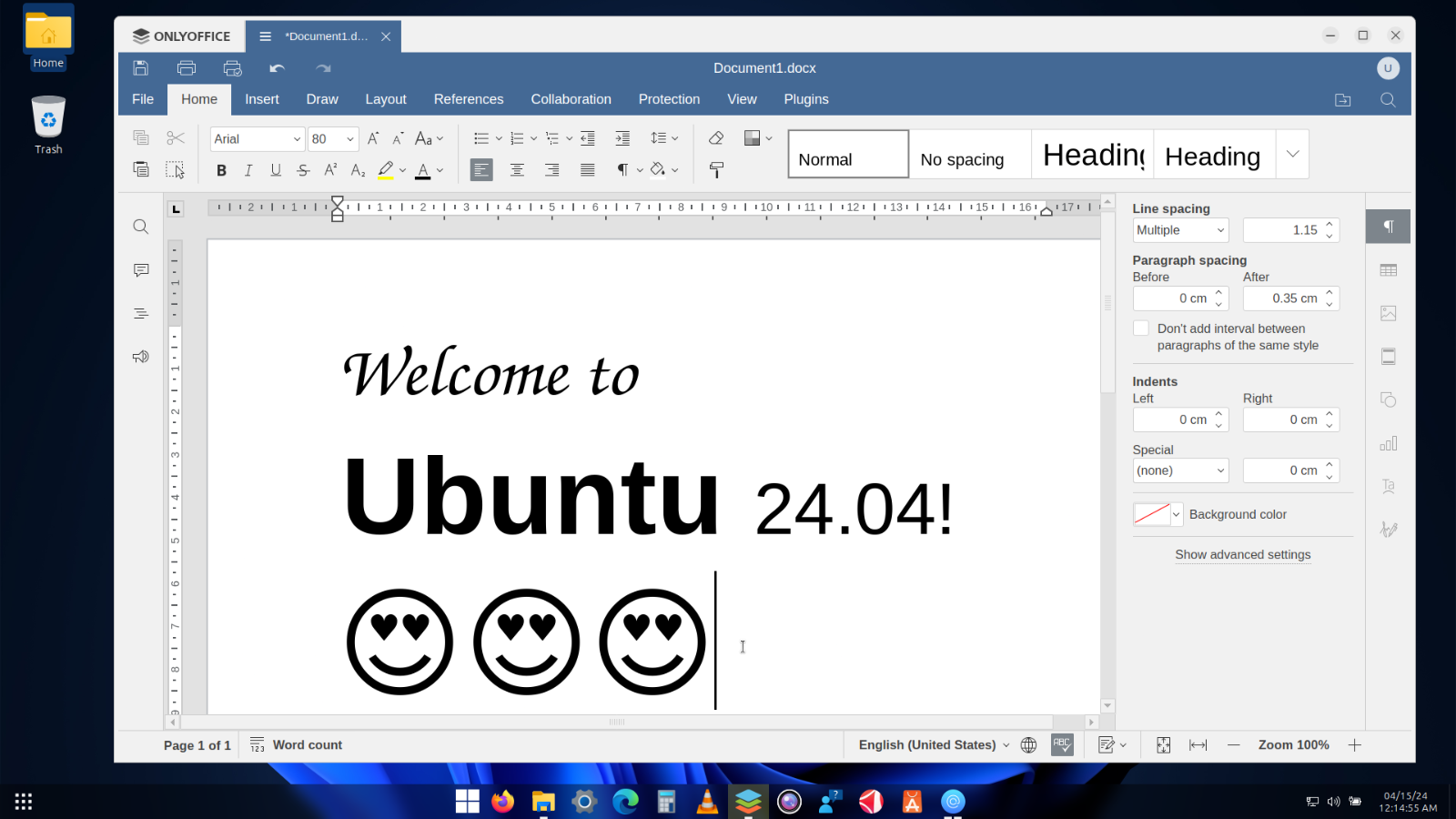Decrease font size with the decrement icon
This screenshot has width=1456, height=819.
coord(398,138)
